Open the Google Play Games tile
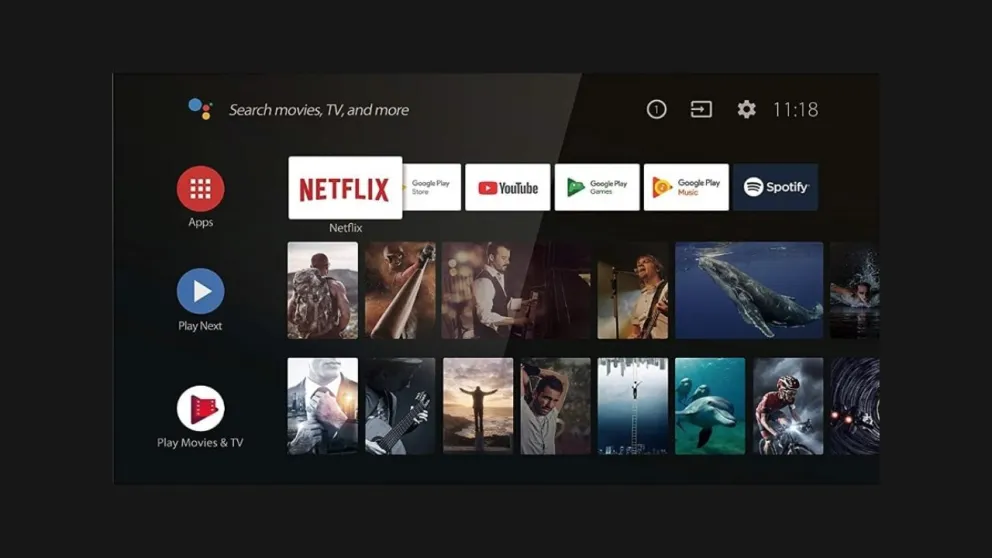This screenshot has width=992, height=558. [597, 187]
